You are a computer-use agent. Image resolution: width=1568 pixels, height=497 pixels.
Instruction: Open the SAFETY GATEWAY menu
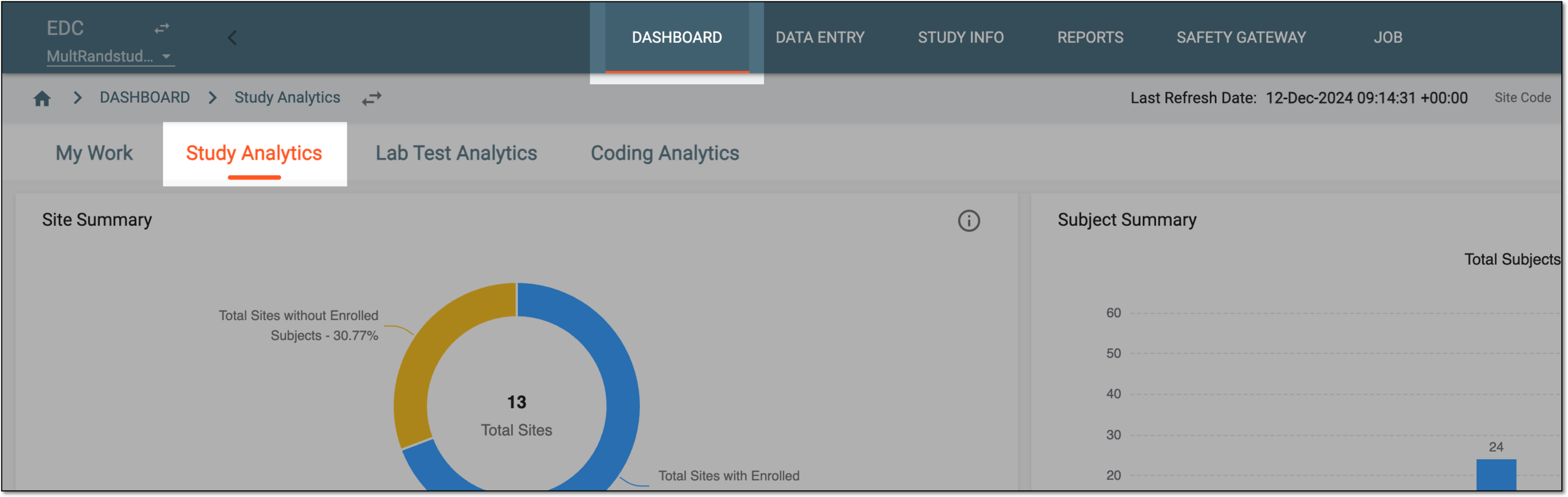click(1241, 38)
